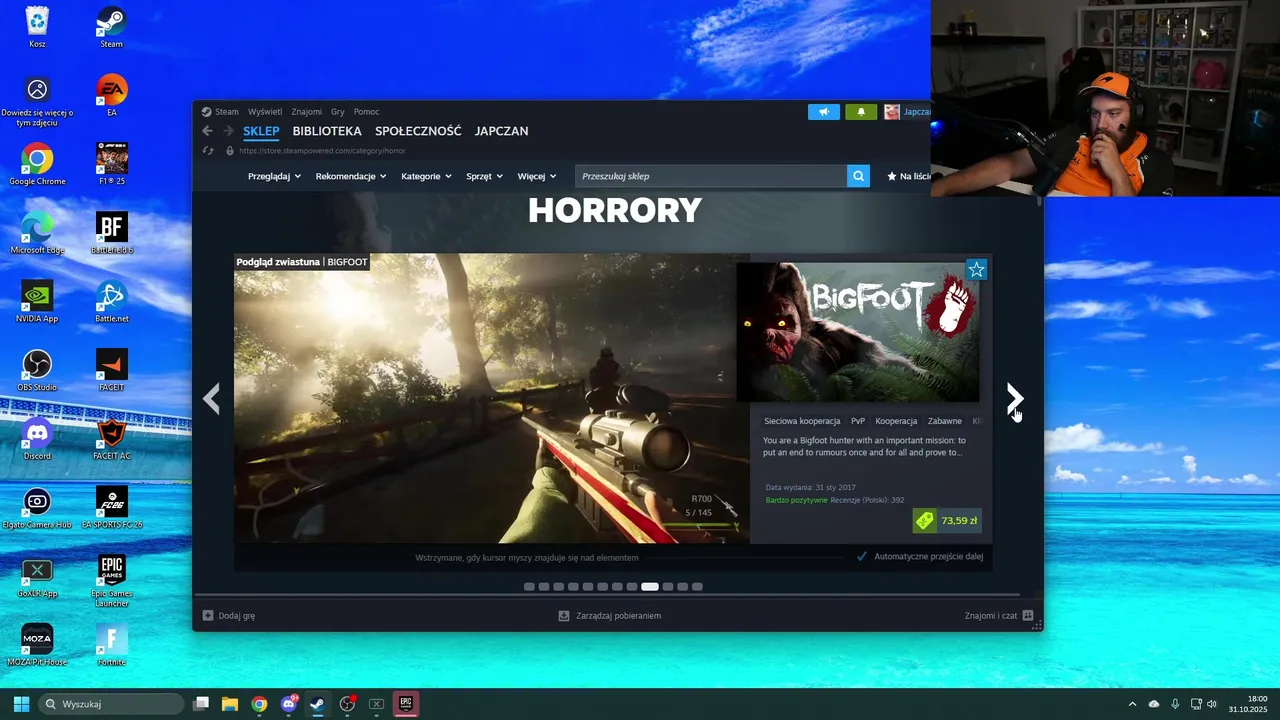
Task: Open the BIGFOOT game capsule image
Action: (x=858, y=332)
